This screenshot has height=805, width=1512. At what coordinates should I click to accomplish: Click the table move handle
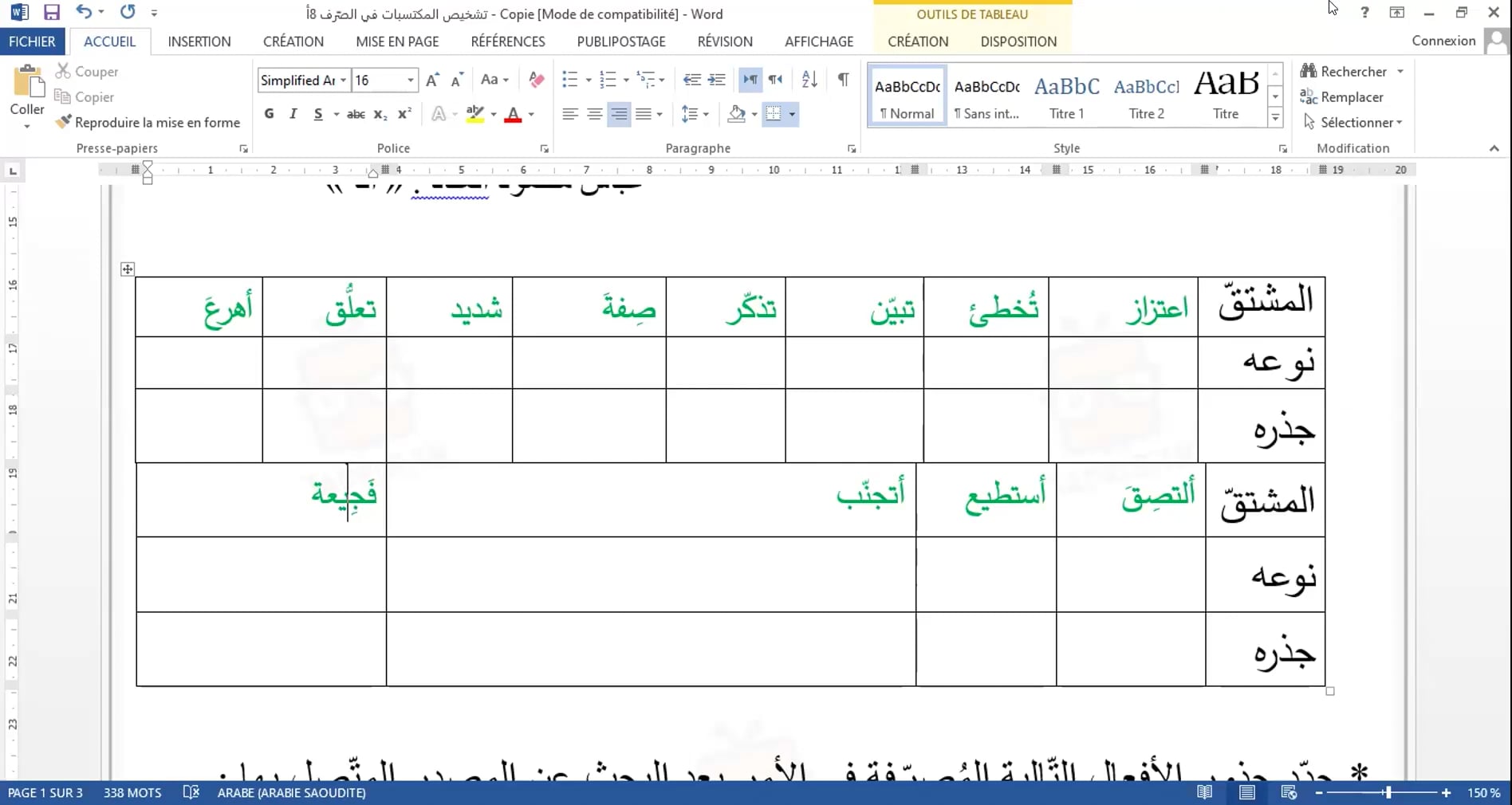click(x=128, y=269)
